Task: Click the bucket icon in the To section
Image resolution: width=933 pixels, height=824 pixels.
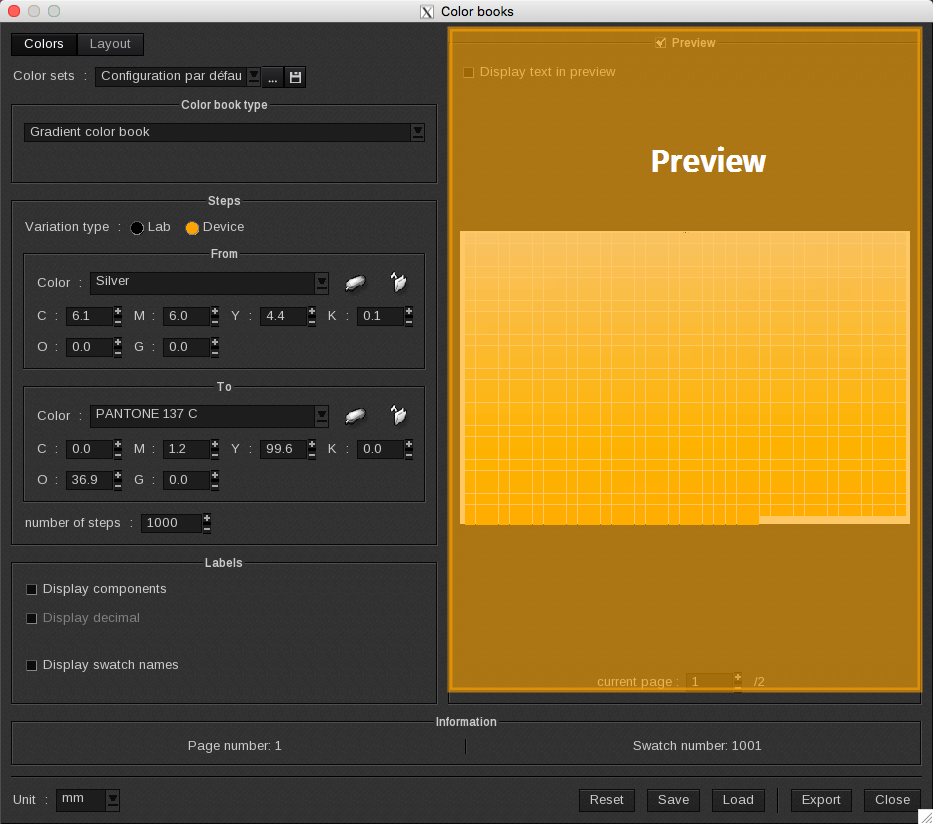Action: pos(398,416)
